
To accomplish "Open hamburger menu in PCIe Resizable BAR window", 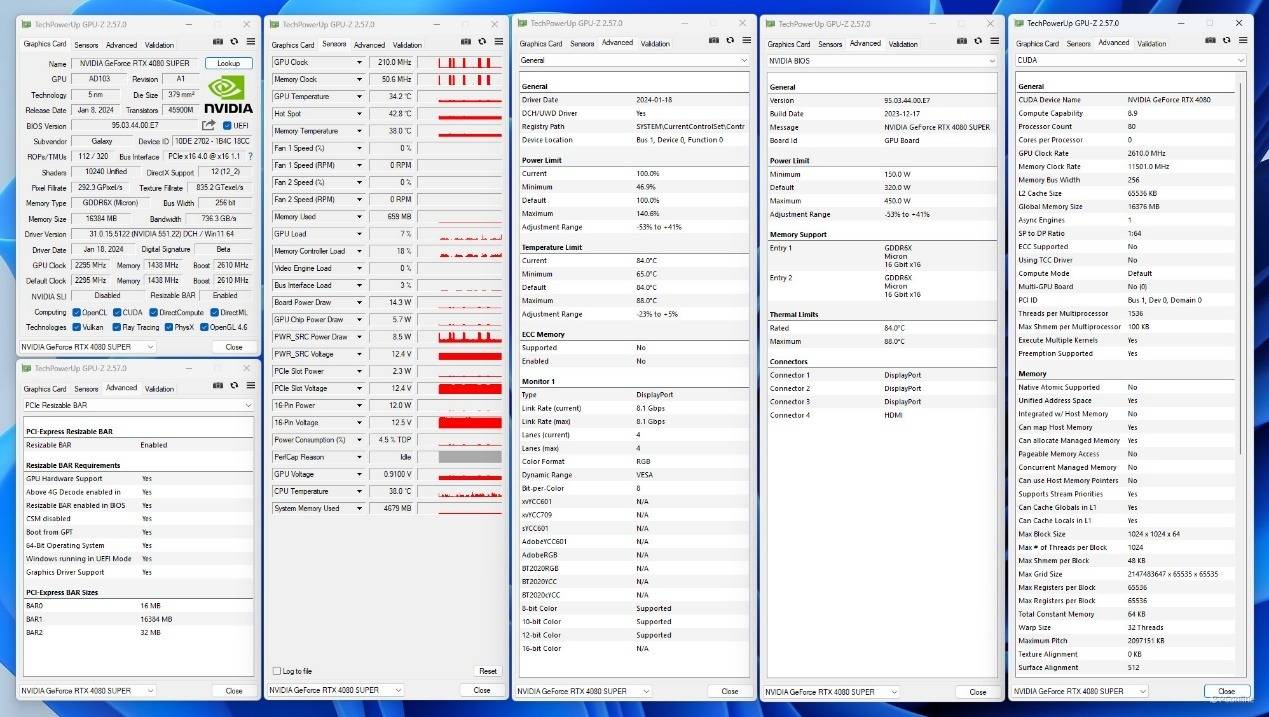I will [x=250, y=386].
